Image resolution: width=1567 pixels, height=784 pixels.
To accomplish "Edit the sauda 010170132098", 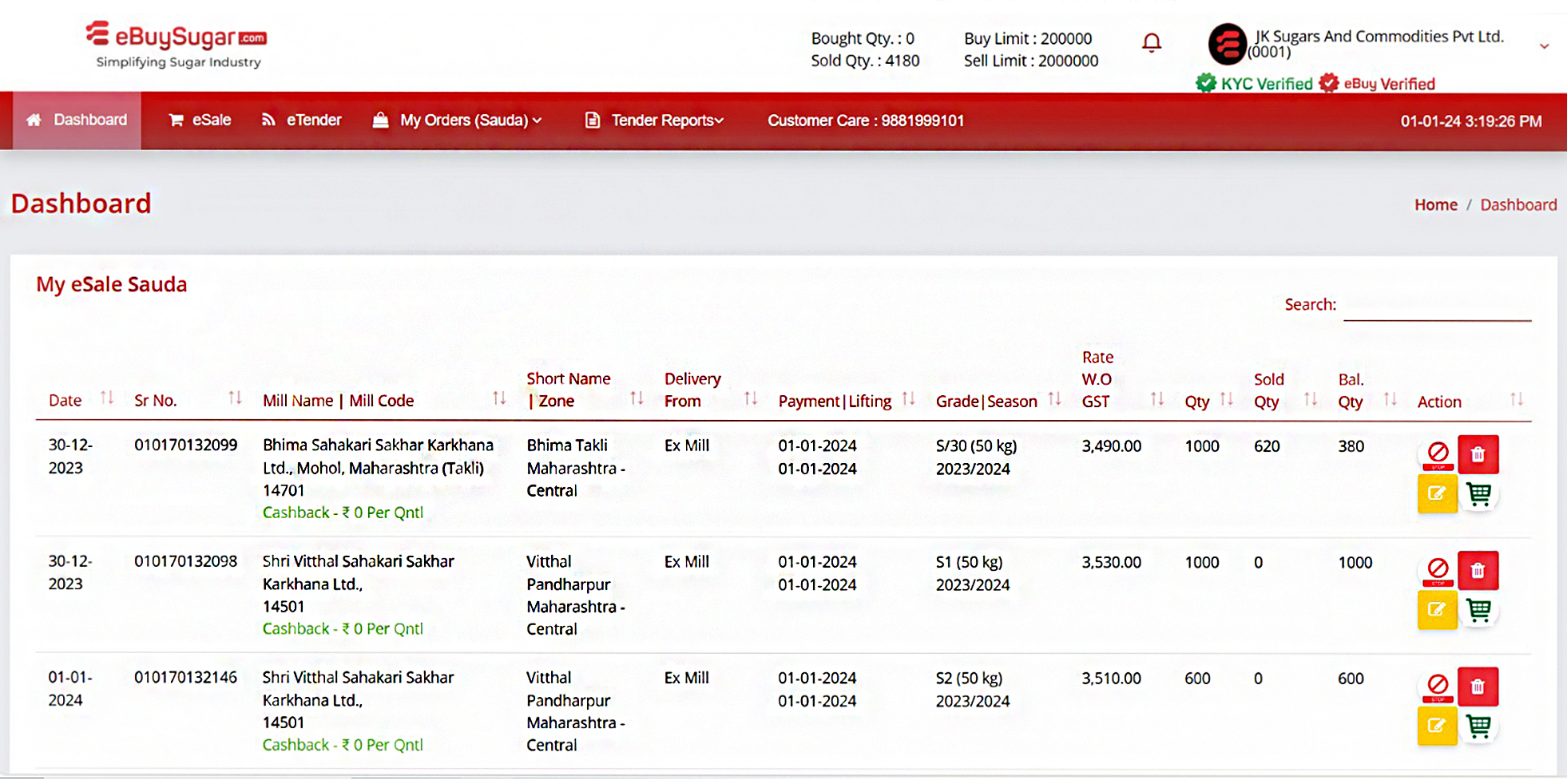I will [1437, 610].
